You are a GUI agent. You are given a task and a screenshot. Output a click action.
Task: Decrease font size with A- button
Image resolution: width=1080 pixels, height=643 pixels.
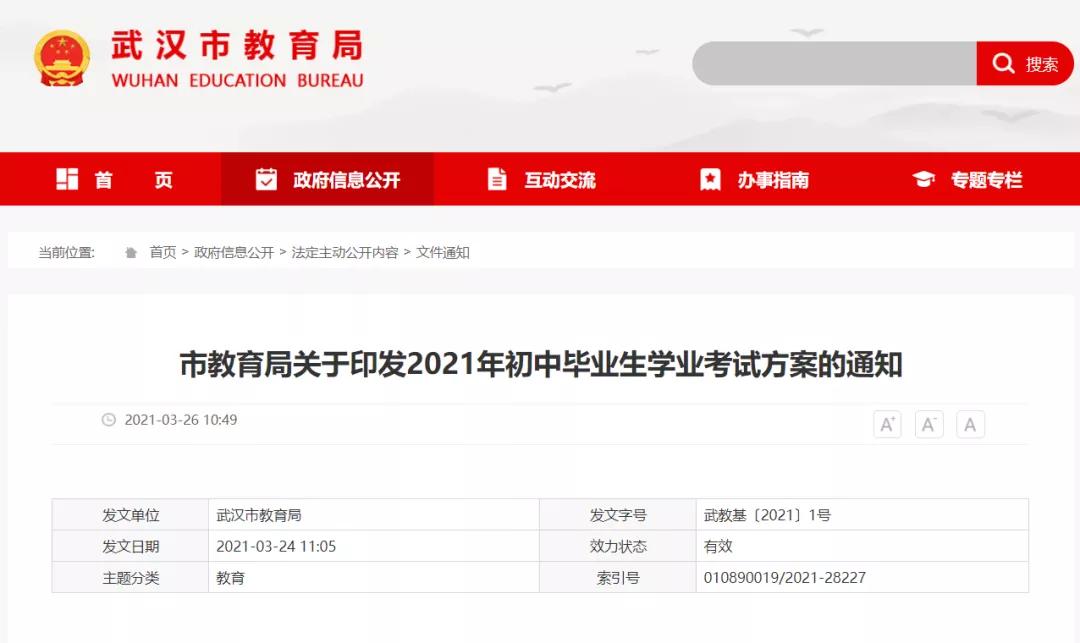tap(928, 424)
